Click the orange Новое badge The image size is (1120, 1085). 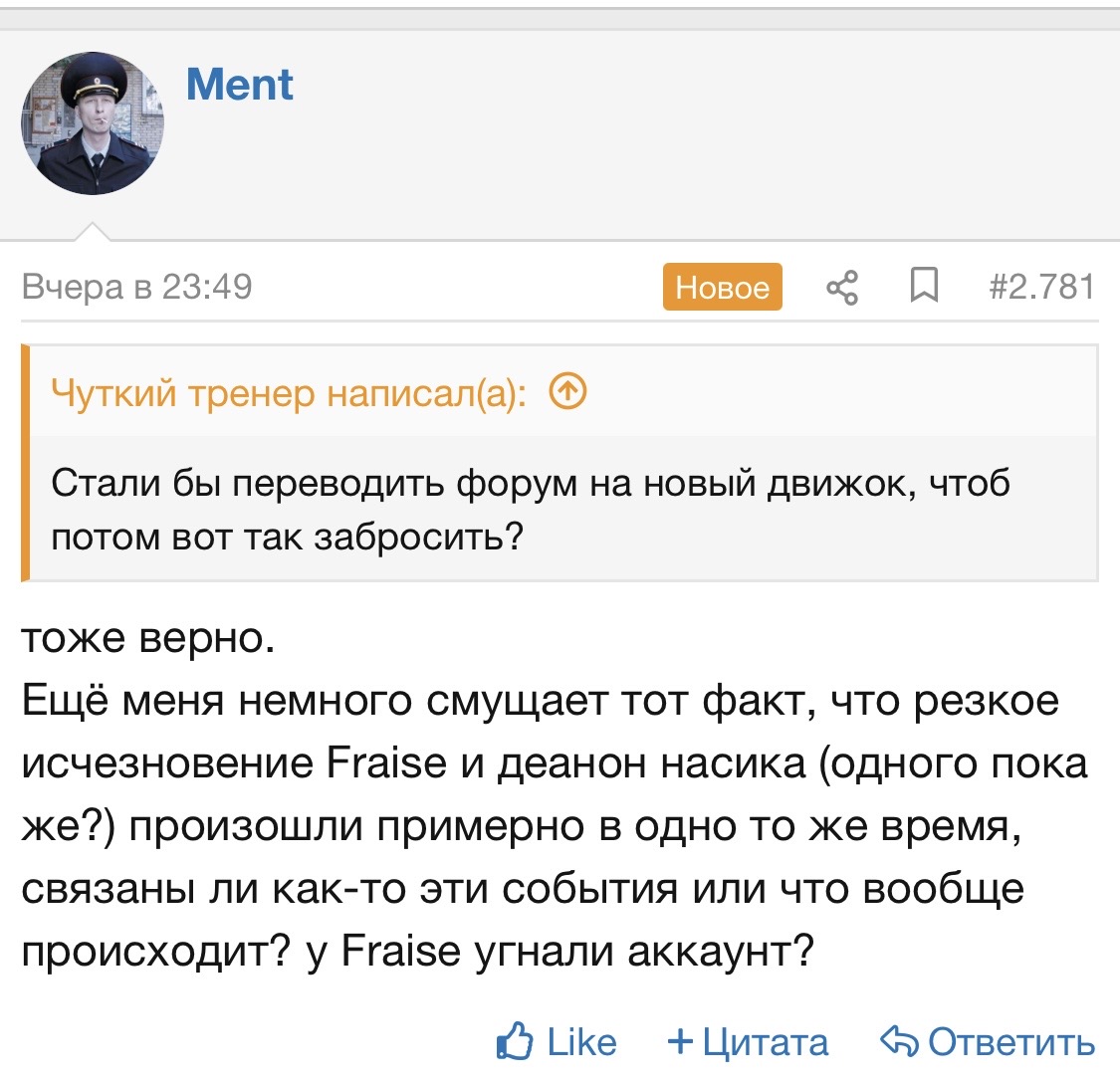[x=722, y=287]
